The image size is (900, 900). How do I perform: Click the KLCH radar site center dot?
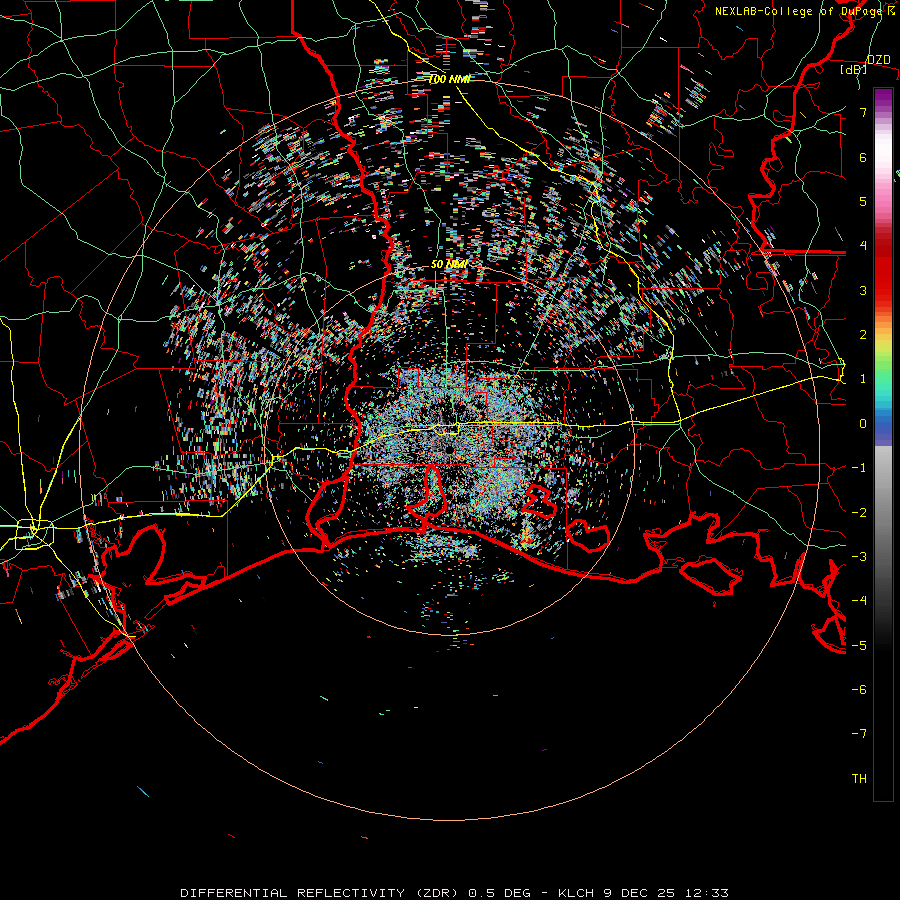pyautogui.click(x=449, y=449)
